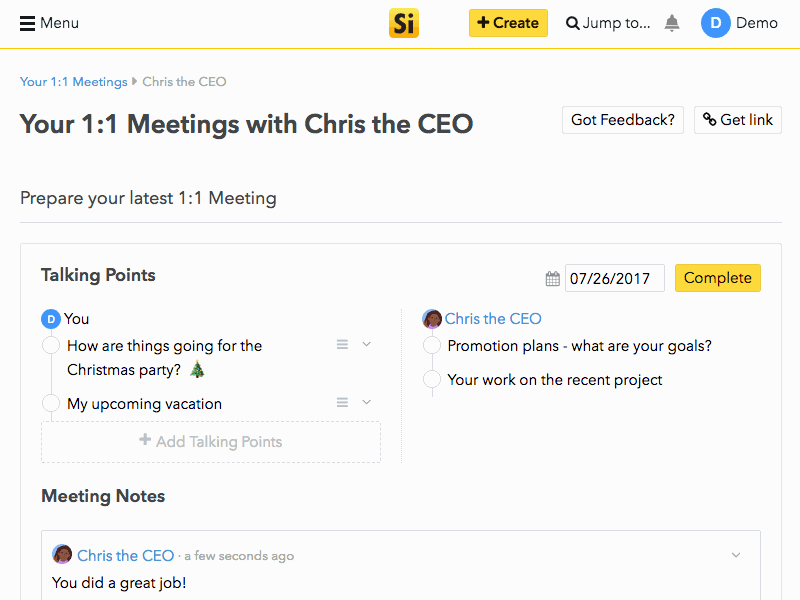The width and height of the screenshot is (800, 600).
Task: Check the circle beside 'My upcoming vacation'
Action: click(51, 403)
